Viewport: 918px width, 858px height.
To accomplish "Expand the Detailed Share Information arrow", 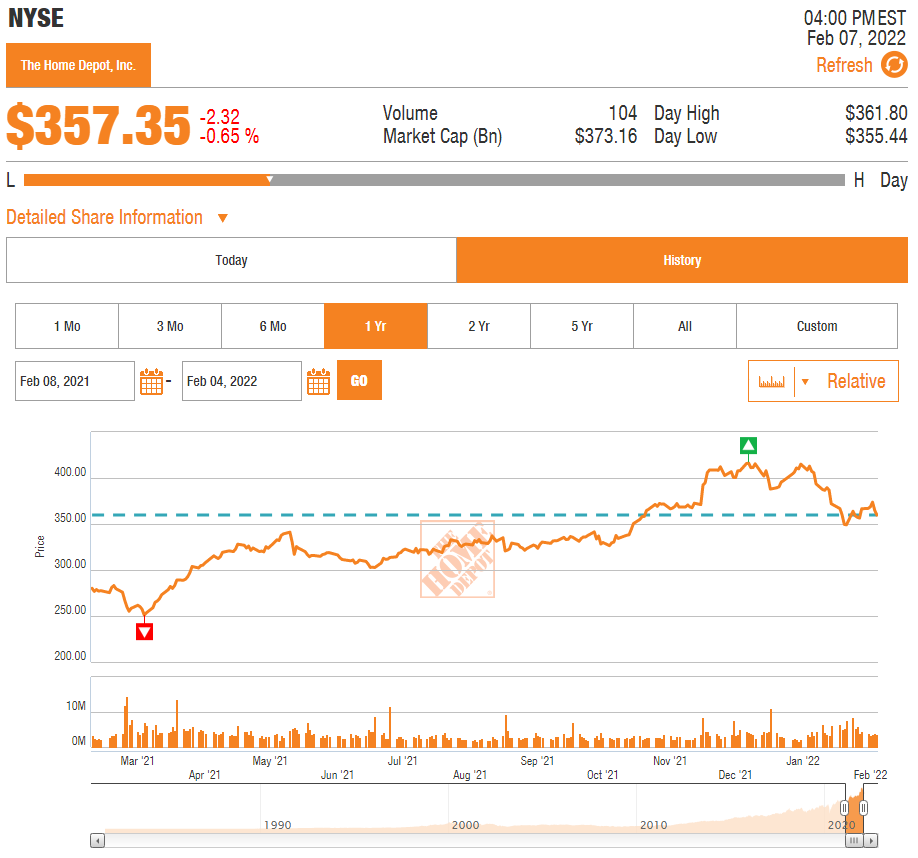I will 222,218.
